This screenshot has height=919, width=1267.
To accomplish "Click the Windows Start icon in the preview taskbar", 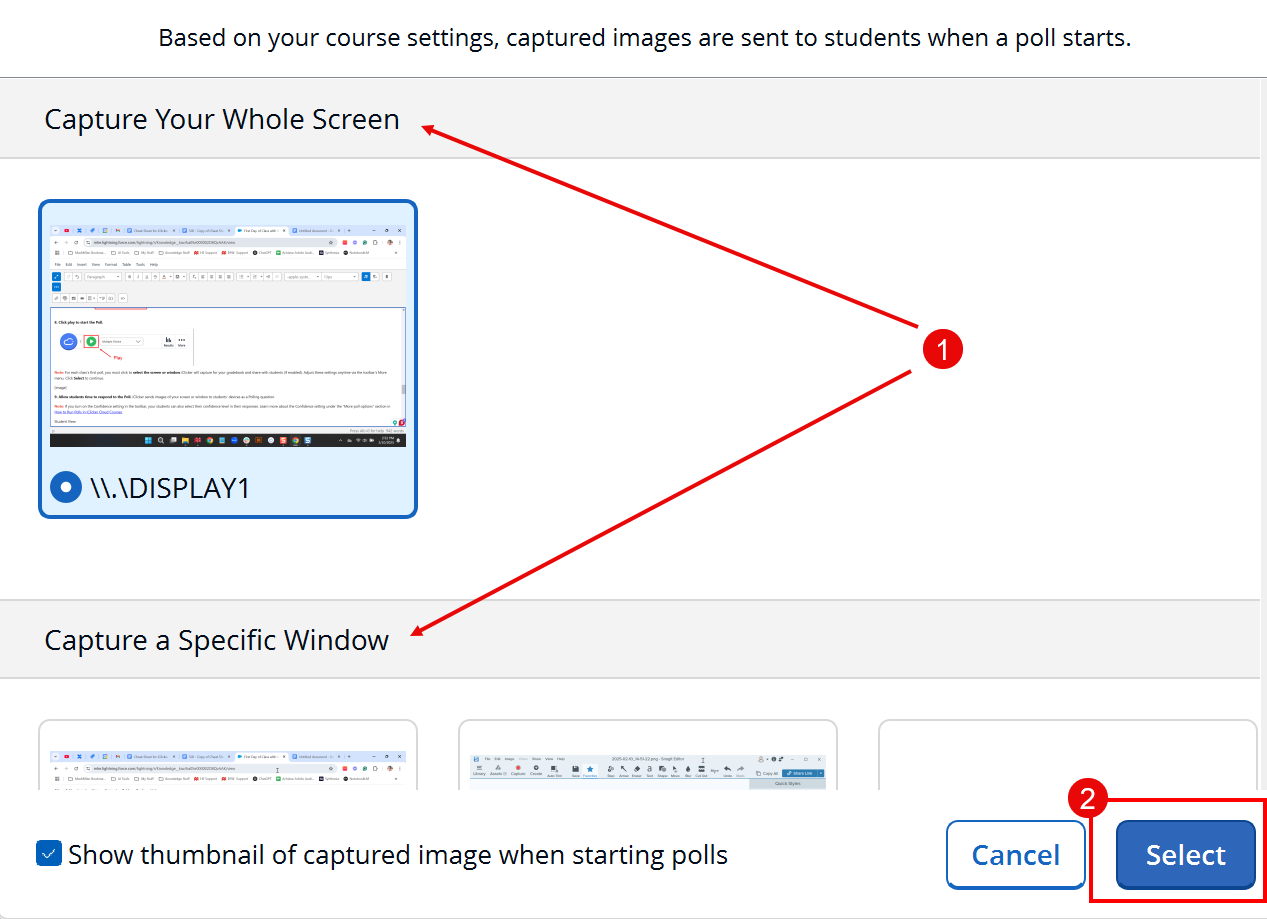I will coord(150,440).
